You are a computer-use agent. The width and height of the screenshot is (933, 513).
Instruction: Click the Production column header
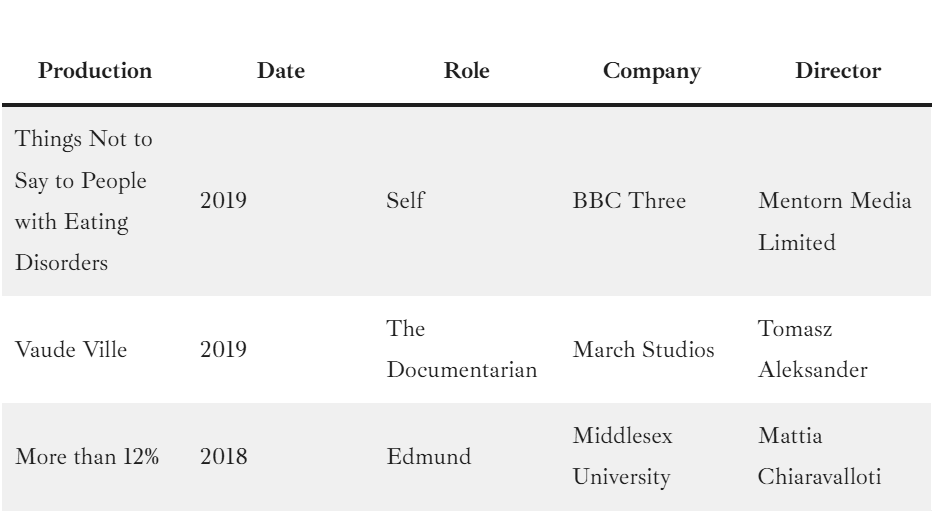tap(96, 72)
